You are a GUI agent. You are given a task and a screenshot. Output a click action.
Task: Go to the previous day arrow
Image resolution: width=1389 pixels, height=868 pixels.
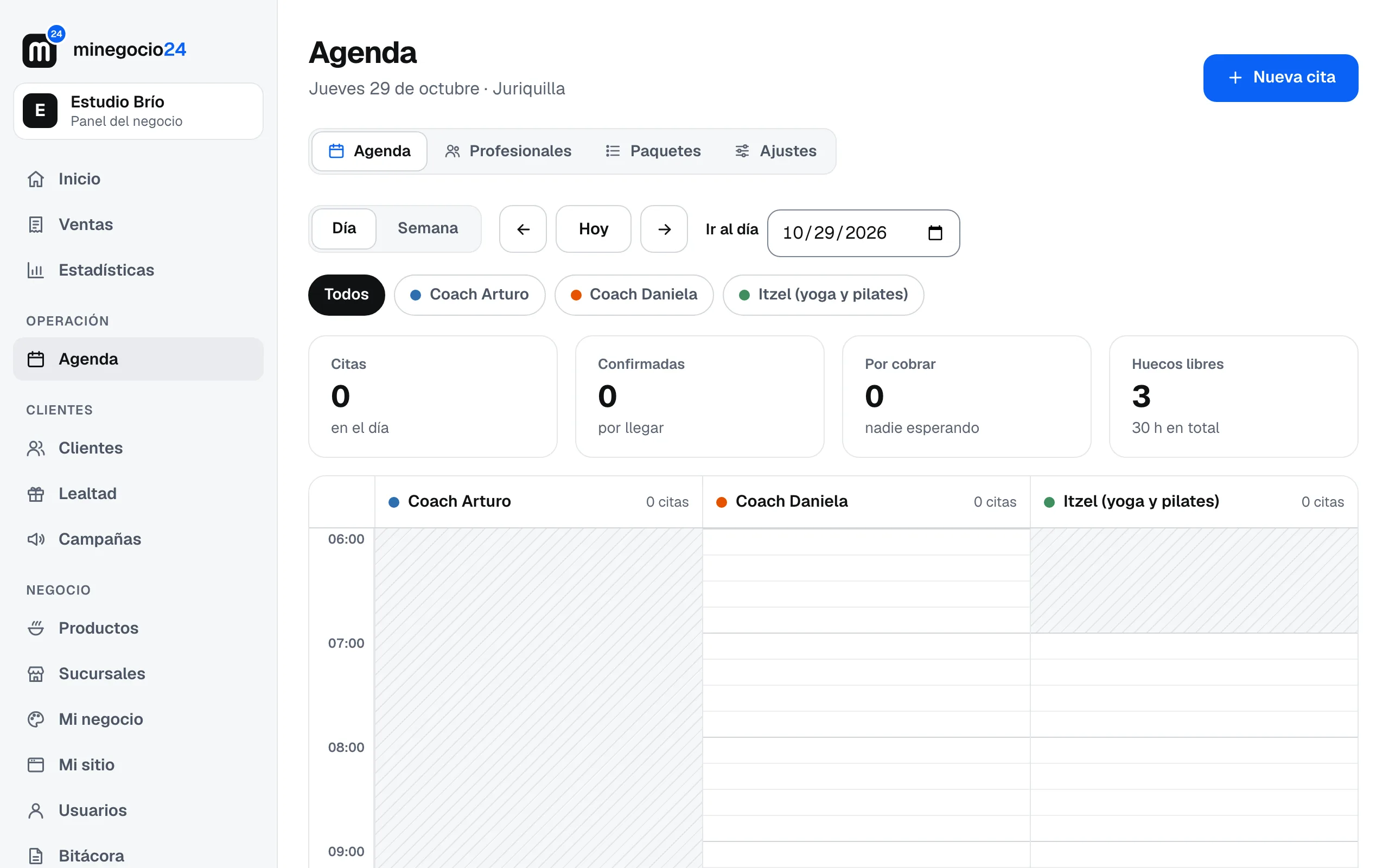[523, 229]
